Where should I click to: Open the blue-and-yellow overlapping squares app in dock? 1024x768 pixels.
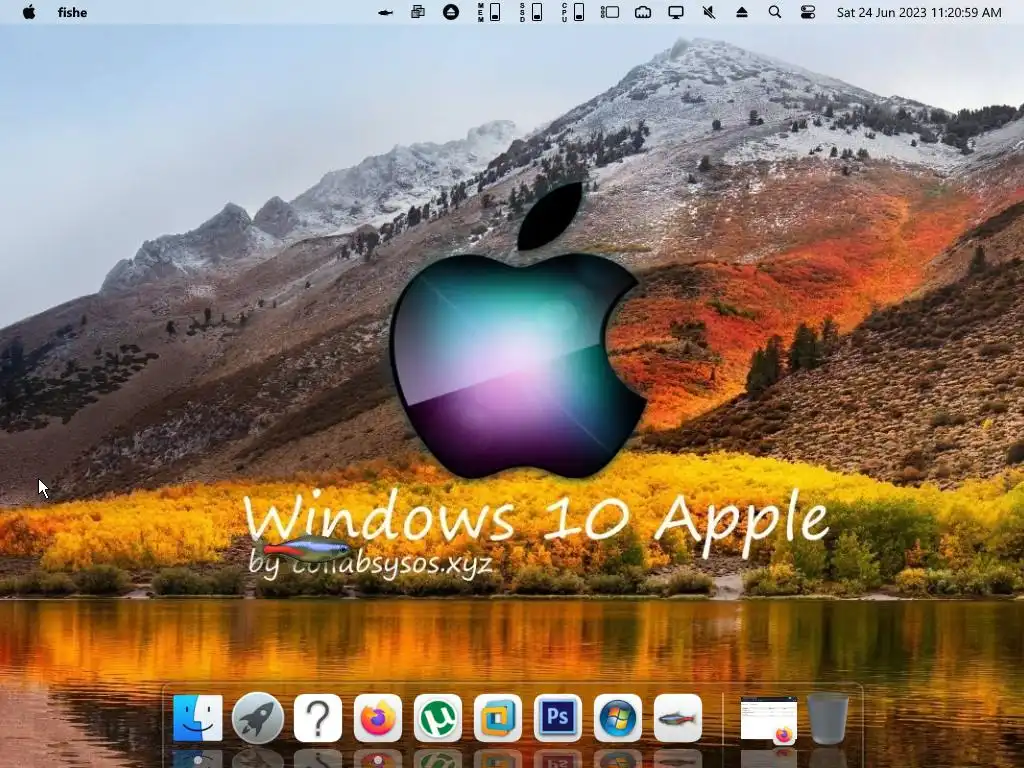[498, 718]
